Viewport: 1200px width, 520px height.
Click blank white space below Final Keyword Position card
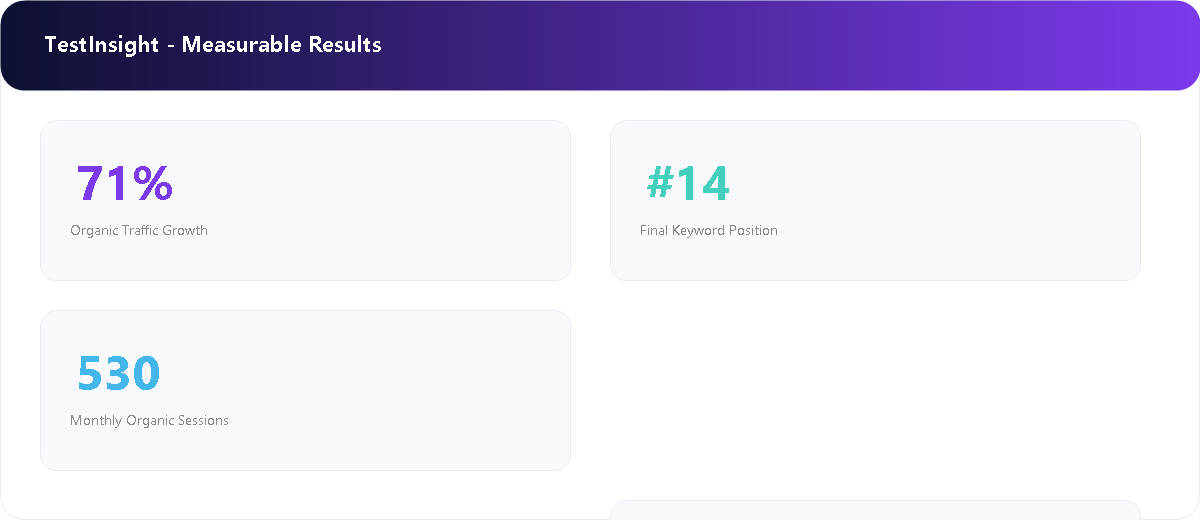(x=875, y=390)
